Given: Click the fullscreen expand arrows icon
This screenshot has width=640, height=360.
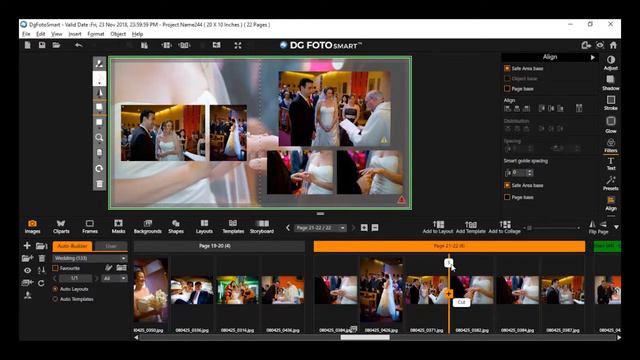Looking at the screenshot, I should pos(238,45).
